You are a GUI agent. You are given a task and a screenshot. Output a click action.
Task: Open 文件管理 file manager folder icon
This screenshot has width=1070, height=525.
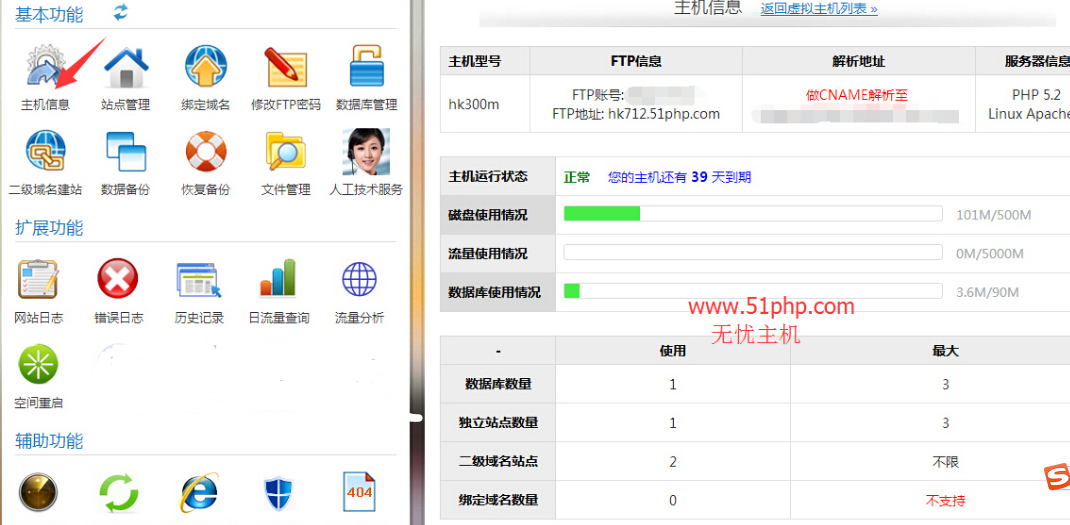tap(286, 150)
